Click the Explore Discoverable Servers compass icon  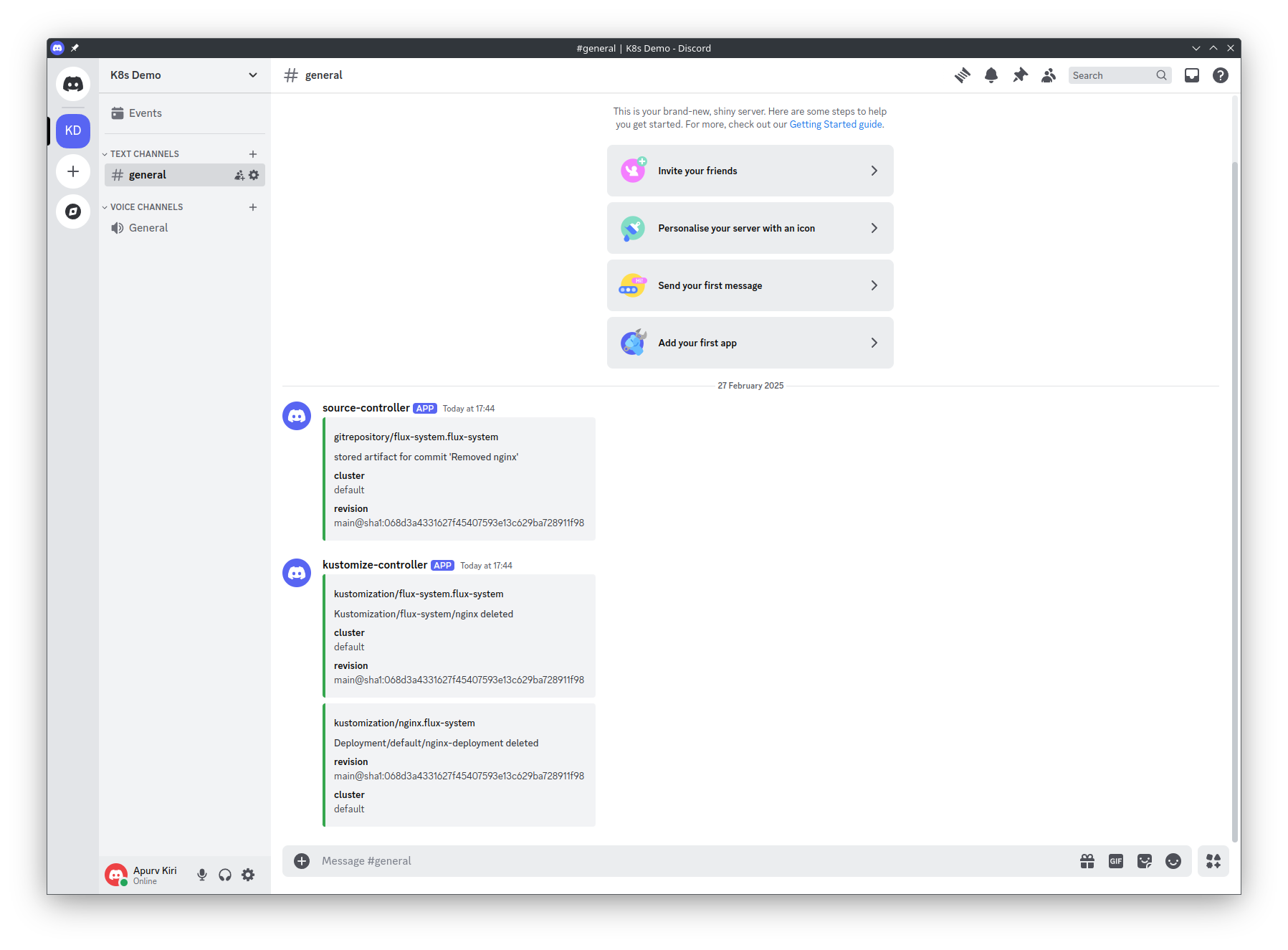tap(73, 212)
